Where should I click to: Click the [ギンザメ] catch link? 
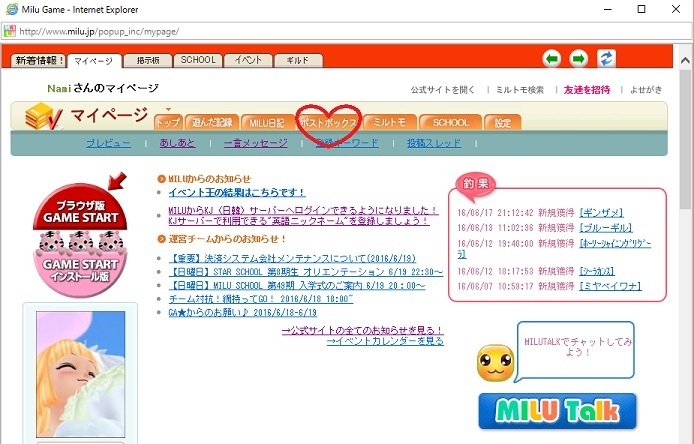point(601,213)
